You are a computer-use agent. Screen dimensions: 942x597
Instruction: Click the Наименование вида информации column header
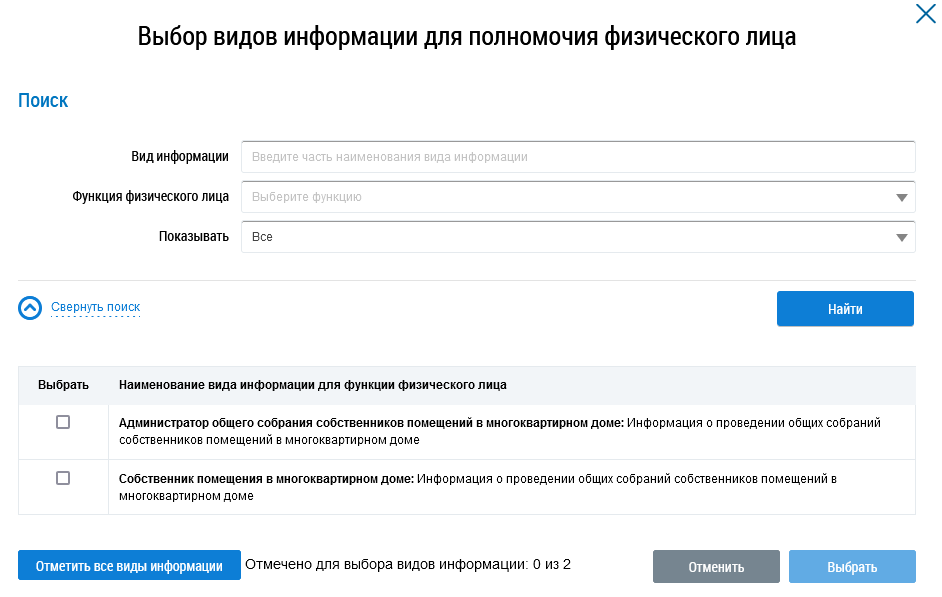click(x=312, y=384)
